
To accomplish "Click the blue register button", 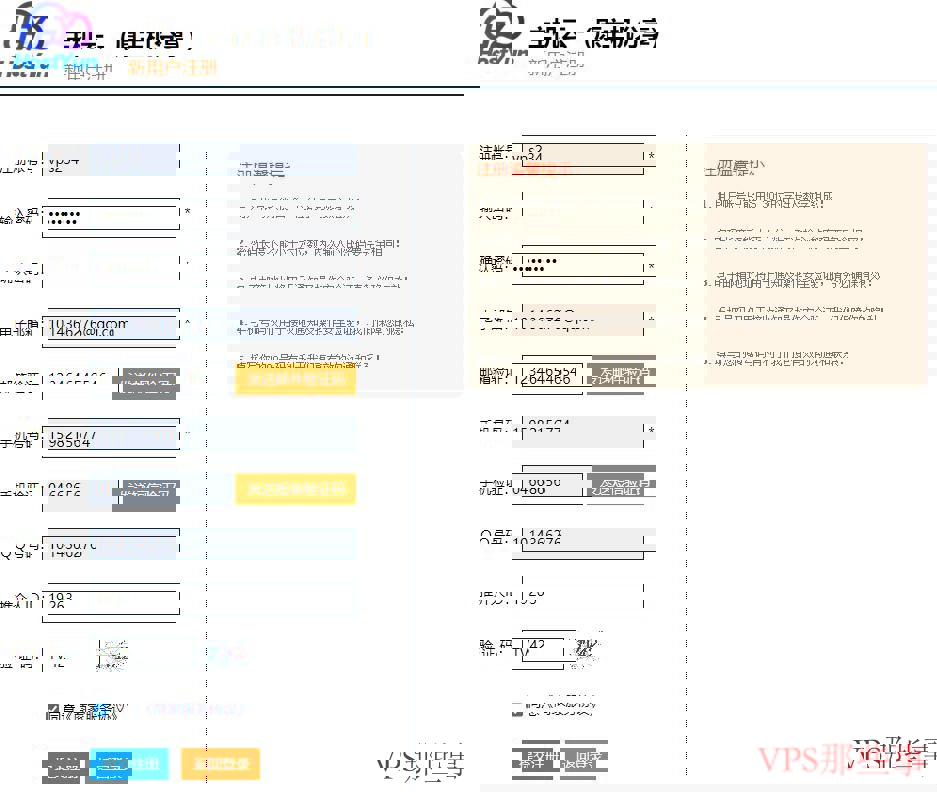I will (129, 763).
